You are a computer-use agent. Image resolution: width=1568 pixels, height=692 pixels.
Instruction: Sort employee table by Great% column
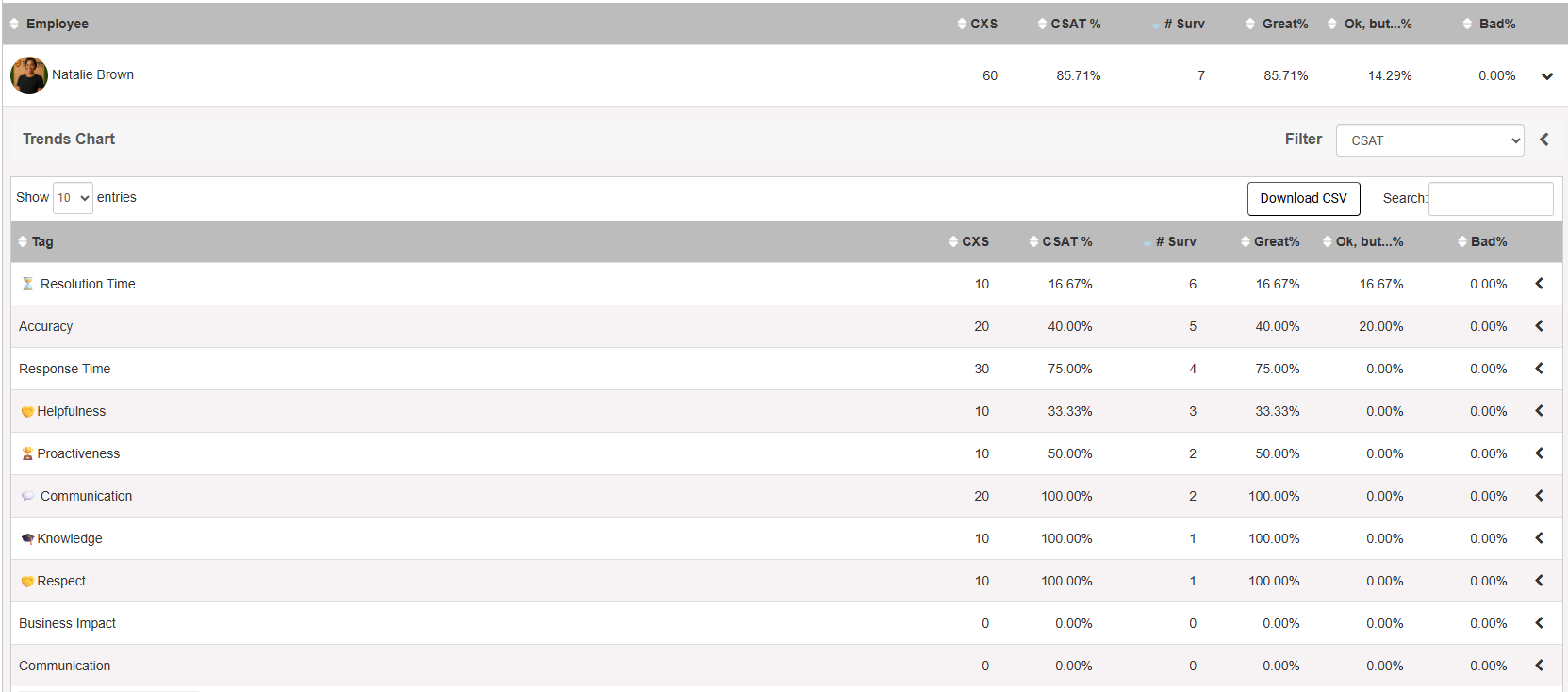click(1278, 25)
